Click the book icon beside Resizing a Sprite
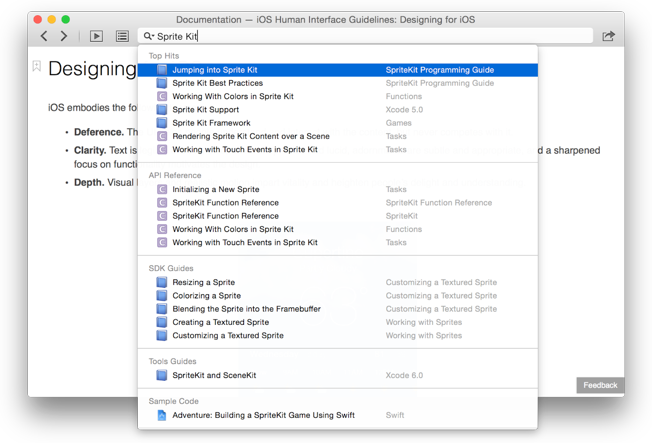 (162, 282)
